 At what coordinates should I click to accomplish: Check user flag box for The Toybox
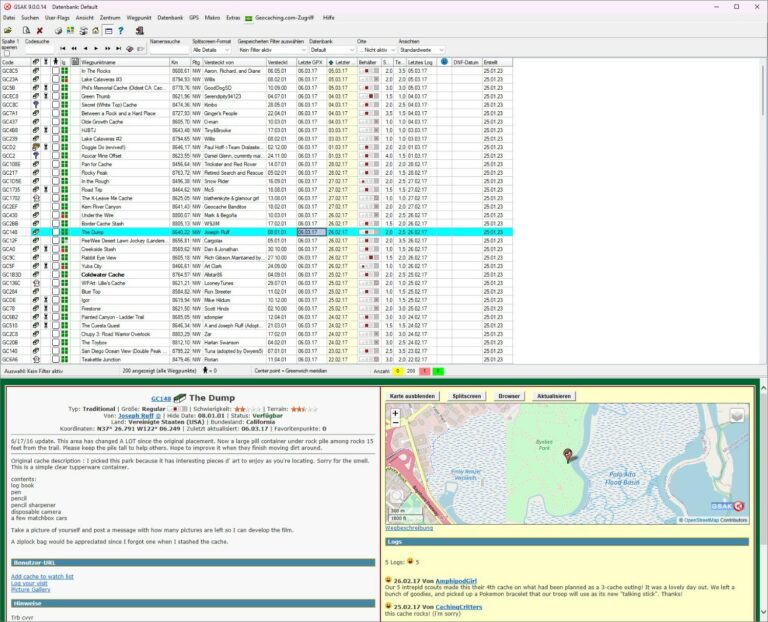pyautogui.click(x=56, y=343)
